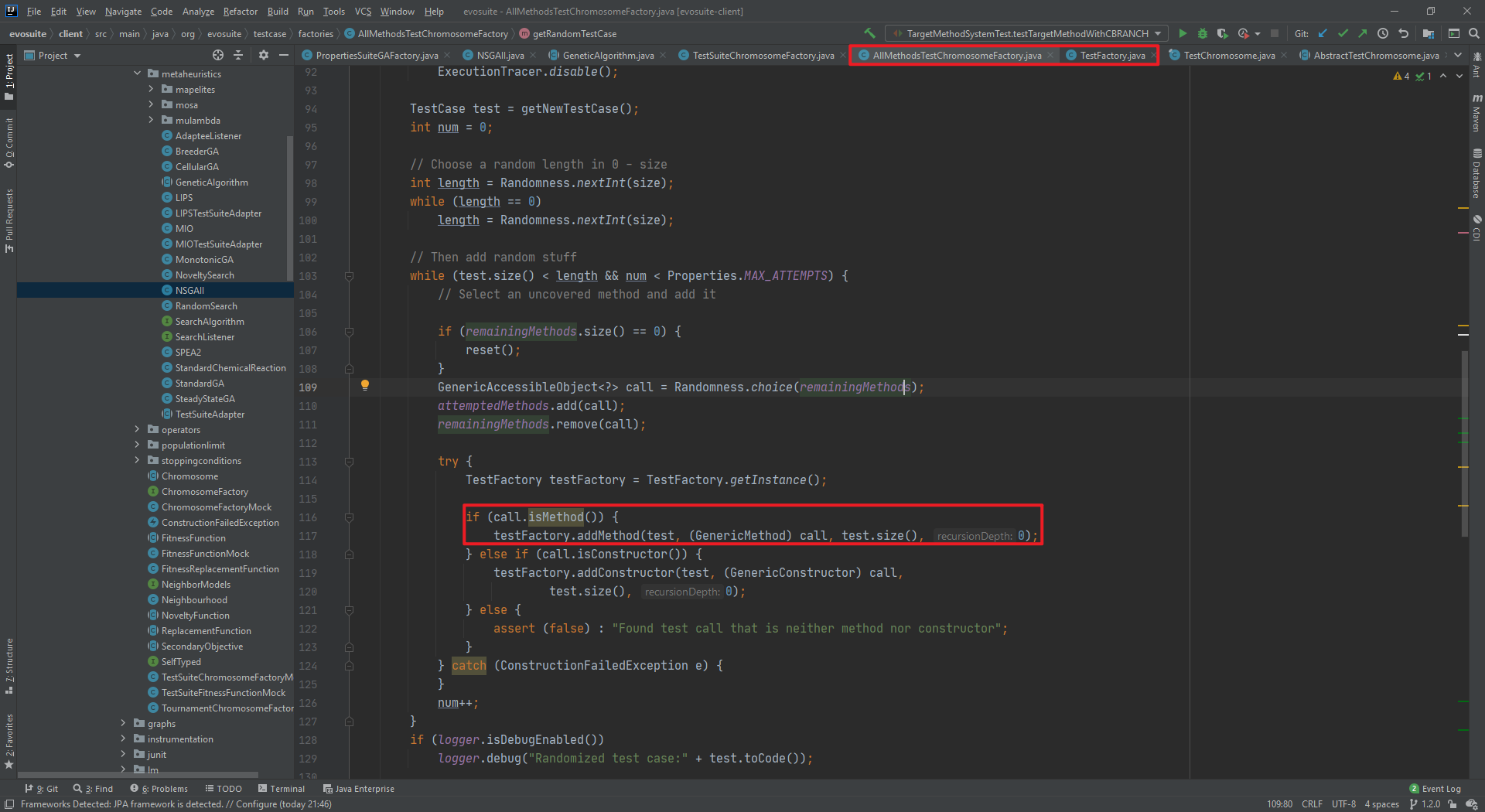Screen dimensions: 1485x812
Task: Open Search Everywhere magnifier icon
Action: [x=1474, y=33]
